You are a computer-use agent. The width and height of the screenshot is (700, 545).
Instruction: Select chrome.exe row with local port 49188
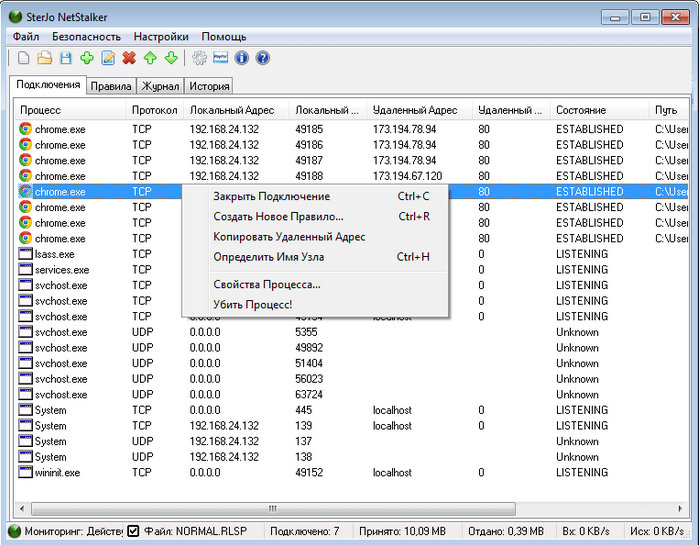coord(352,176)
